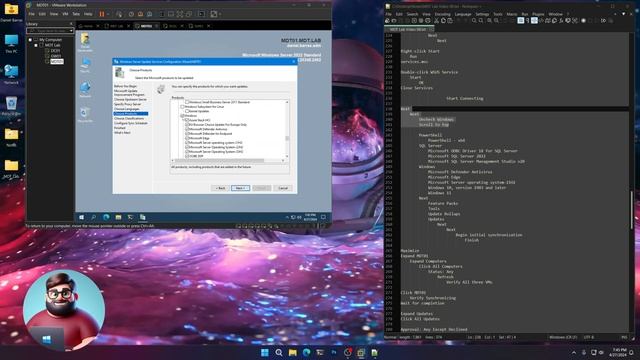Open Recycle Bin on the host desktop

pyautogui.click(x=11, y=106)
